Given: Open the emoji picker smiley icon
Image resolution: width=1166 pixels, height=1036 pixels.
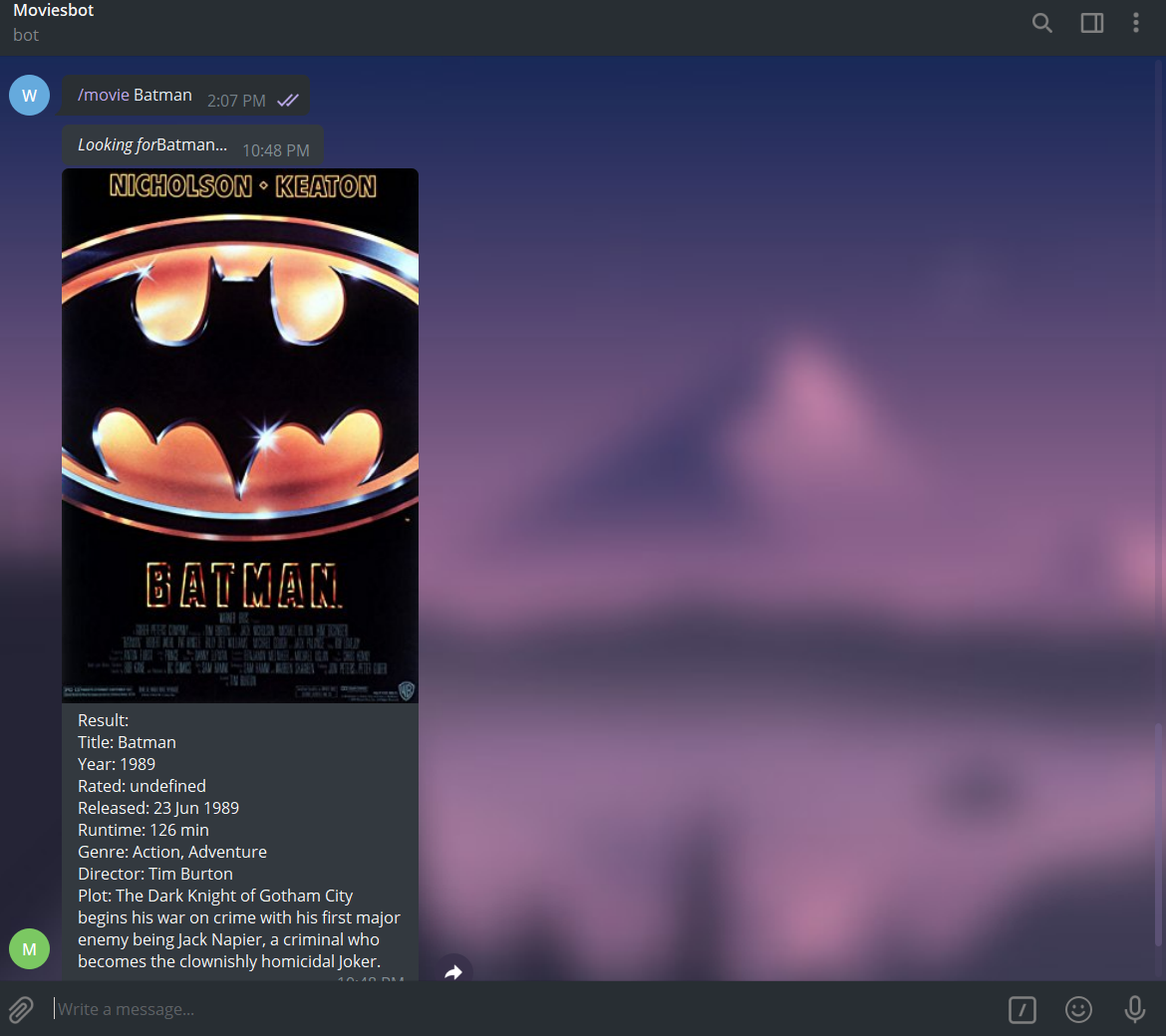Looking at the screenshot, I should tap(1078, 1009).
